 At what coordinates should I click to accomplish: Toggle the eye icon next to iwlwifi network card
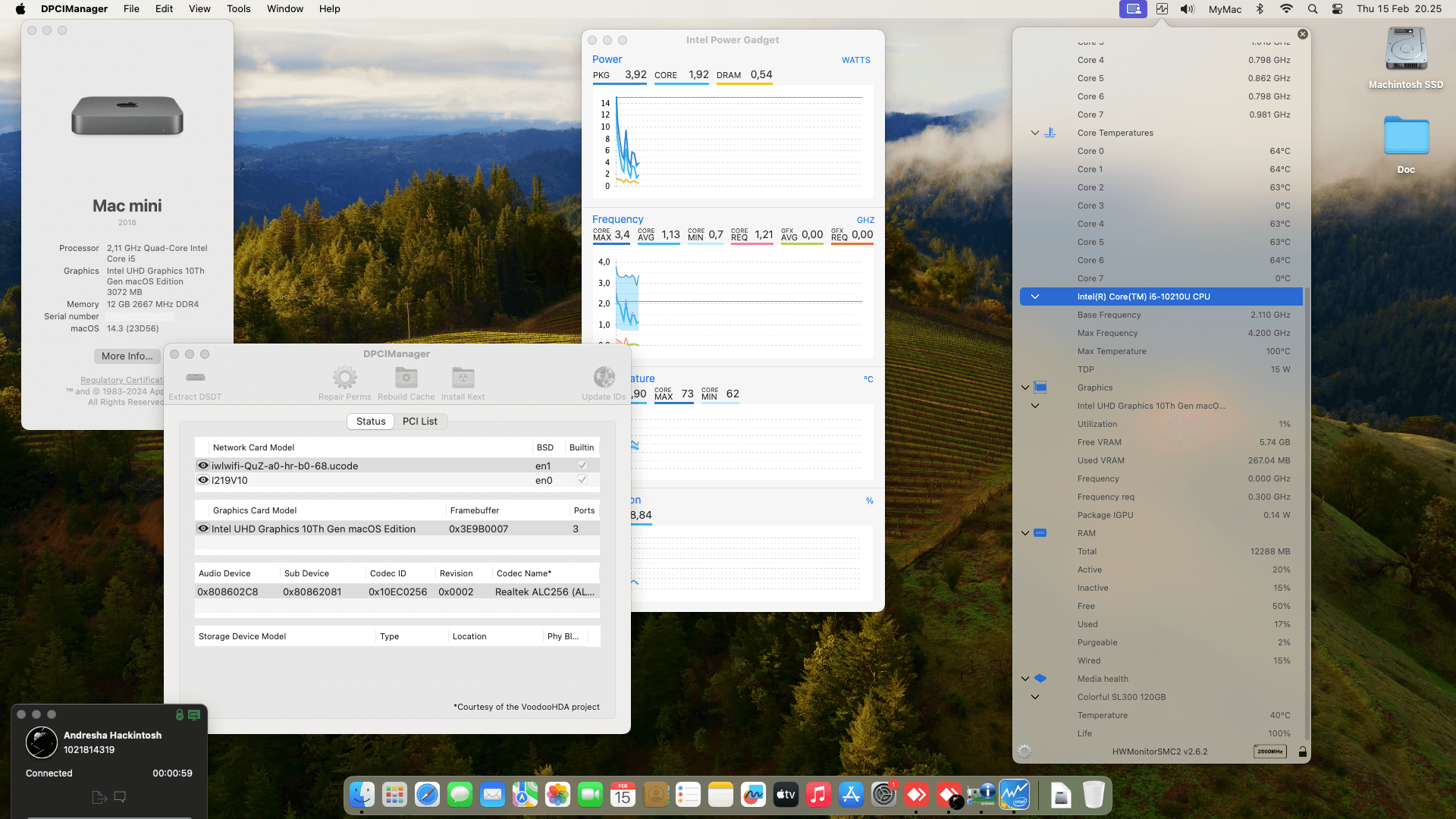pyautogui.click(x=202, y=465)
